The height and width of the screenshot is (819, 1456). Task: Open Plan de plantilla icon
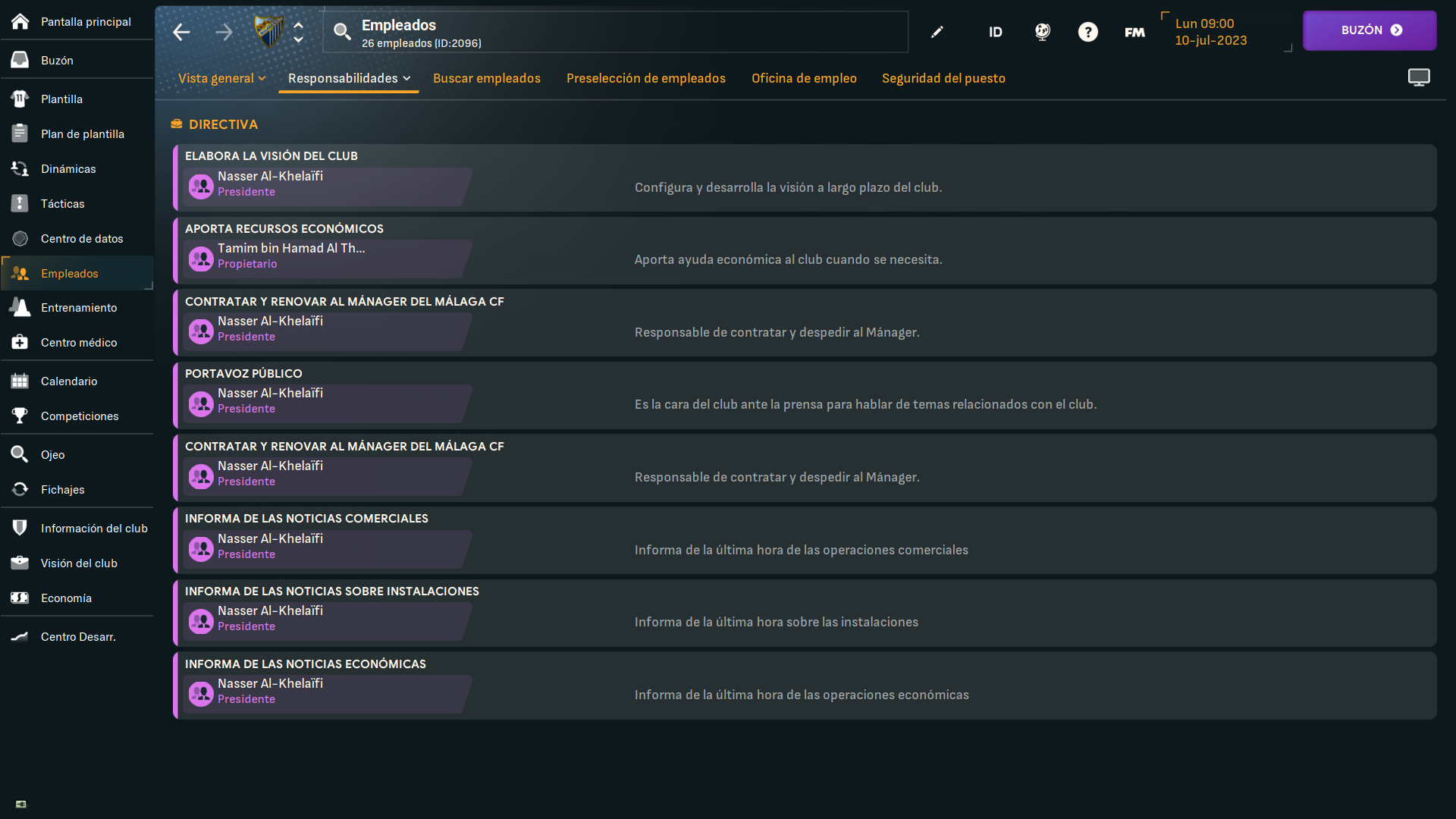pos(20,133)
